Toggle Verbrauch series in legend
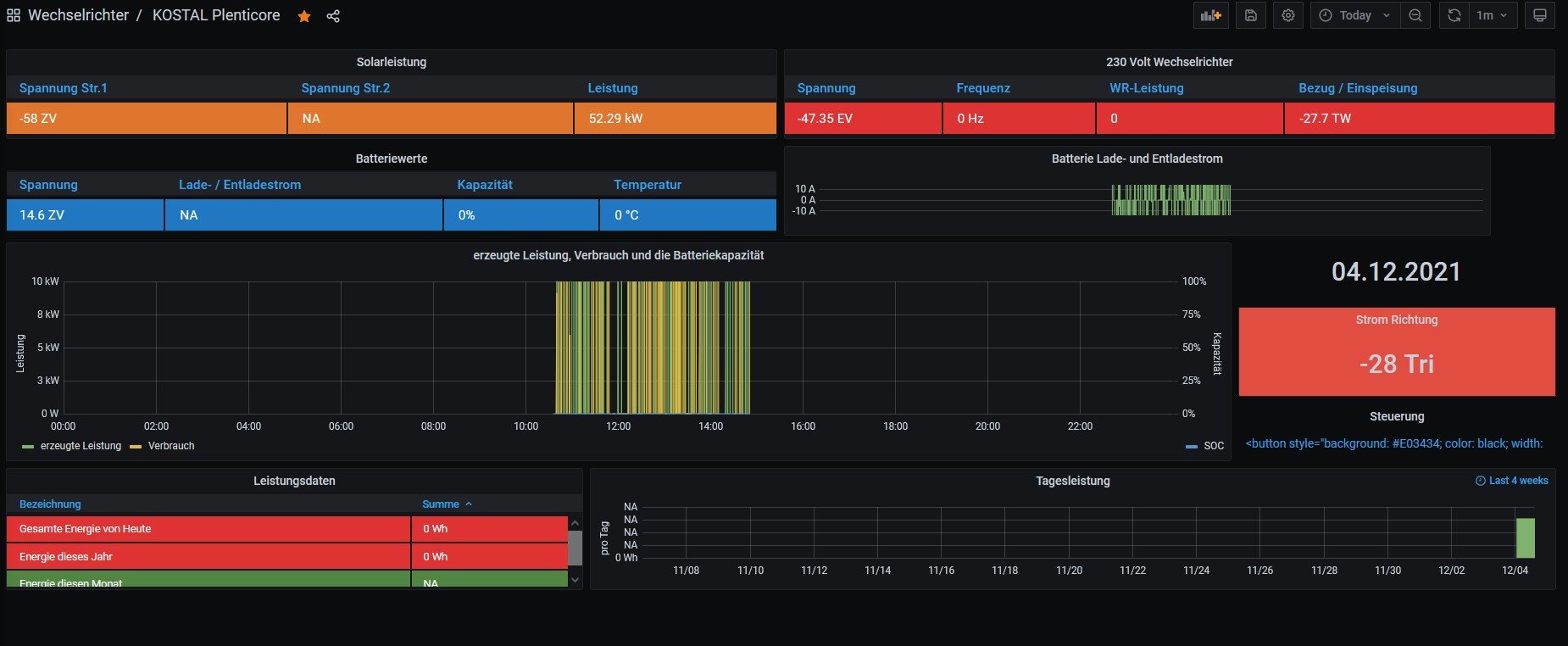This screenshot has width=1568, height=646. 170,446
